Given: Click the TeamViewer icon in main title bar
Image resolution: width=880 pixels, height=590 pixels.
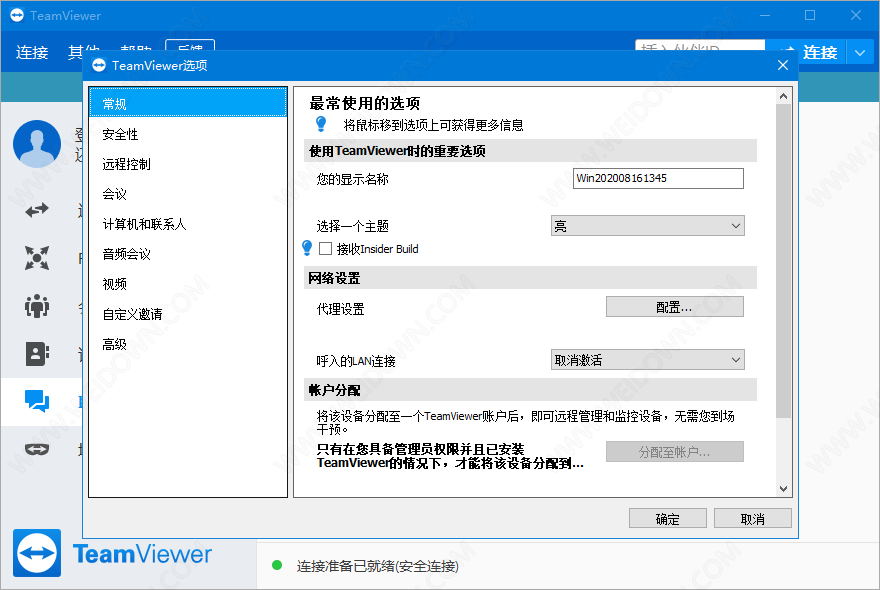Looking at the screenshot, I should [17, 15].
